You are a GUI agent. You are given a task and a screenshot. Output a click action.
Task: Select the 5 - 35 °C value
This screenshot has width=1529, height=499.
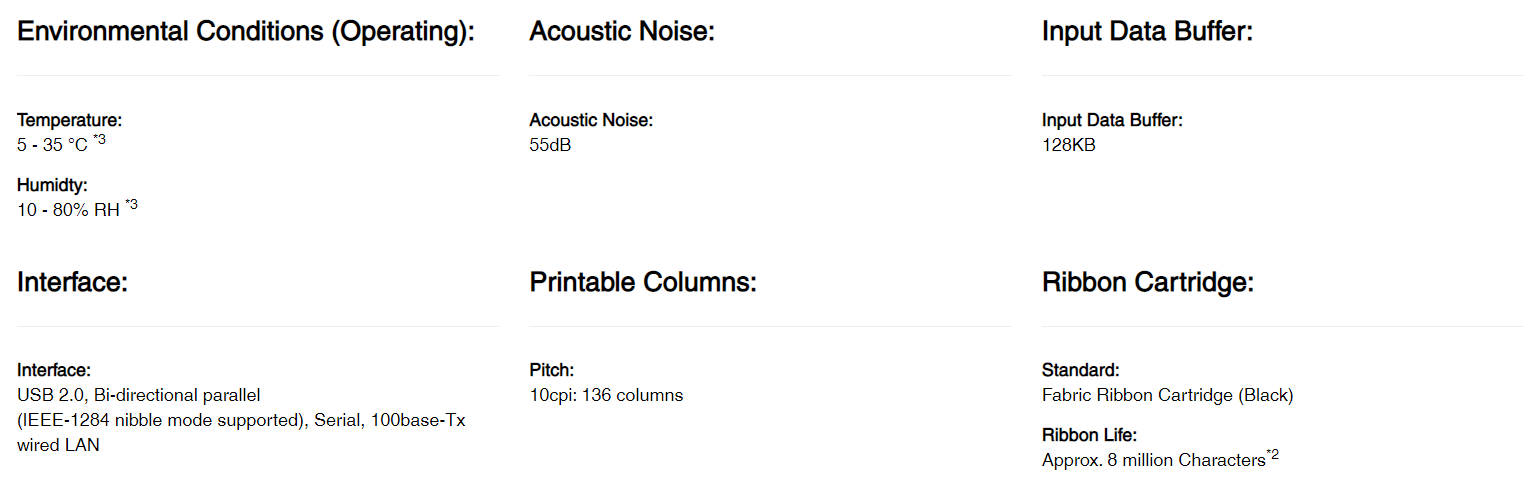click(x=52, y=145)
